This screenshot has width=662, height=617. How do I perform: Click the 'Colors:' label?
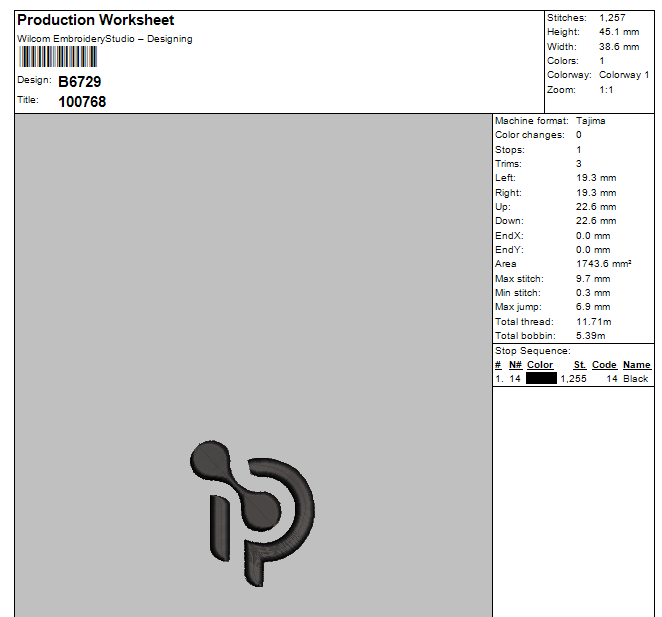coord(563,61)
